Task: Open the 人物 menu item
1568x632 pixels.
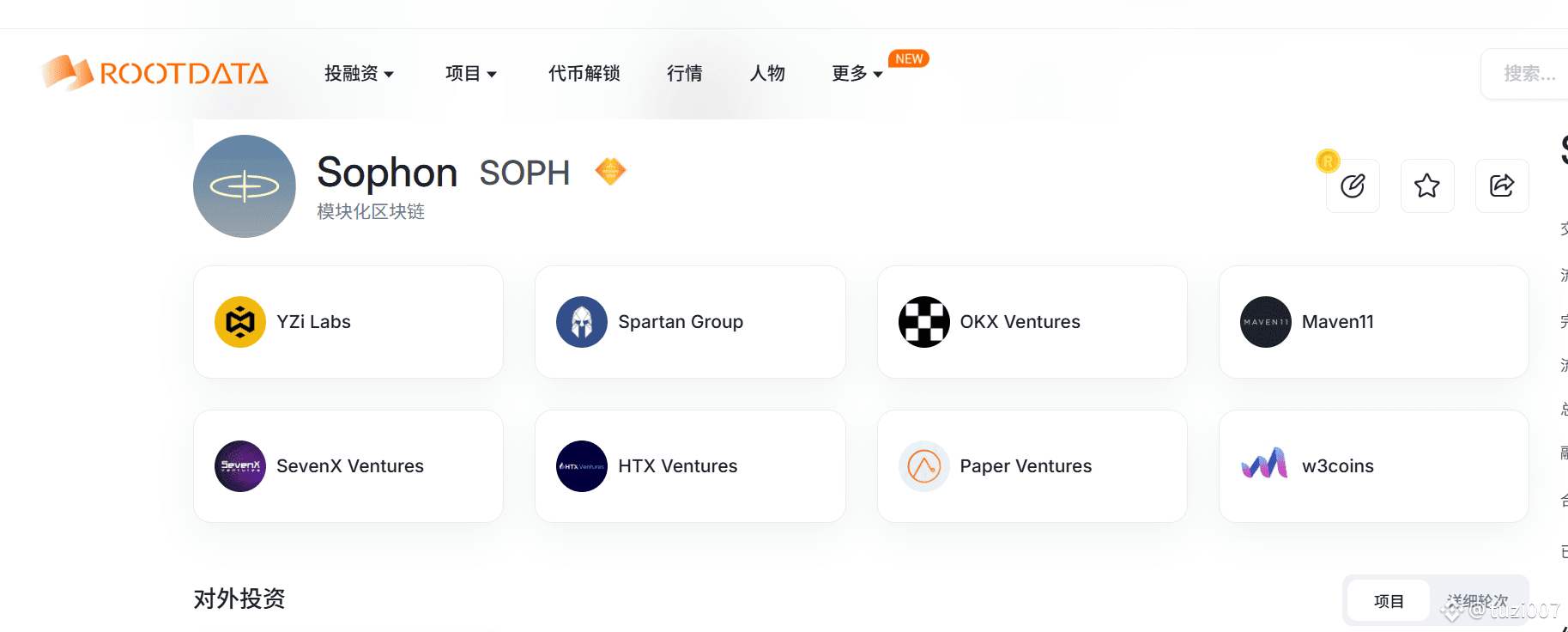Action: [x=767, y=74]
